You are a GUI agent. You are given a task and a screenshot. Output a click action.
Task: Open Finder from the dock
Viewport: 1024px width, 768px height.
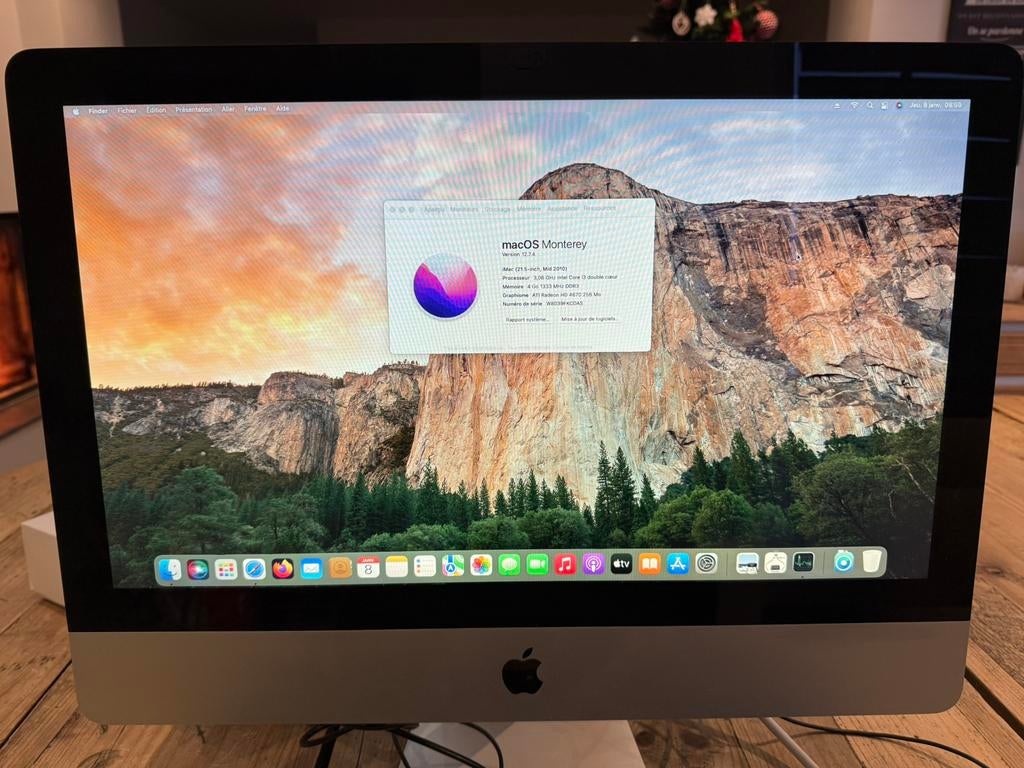170,570
